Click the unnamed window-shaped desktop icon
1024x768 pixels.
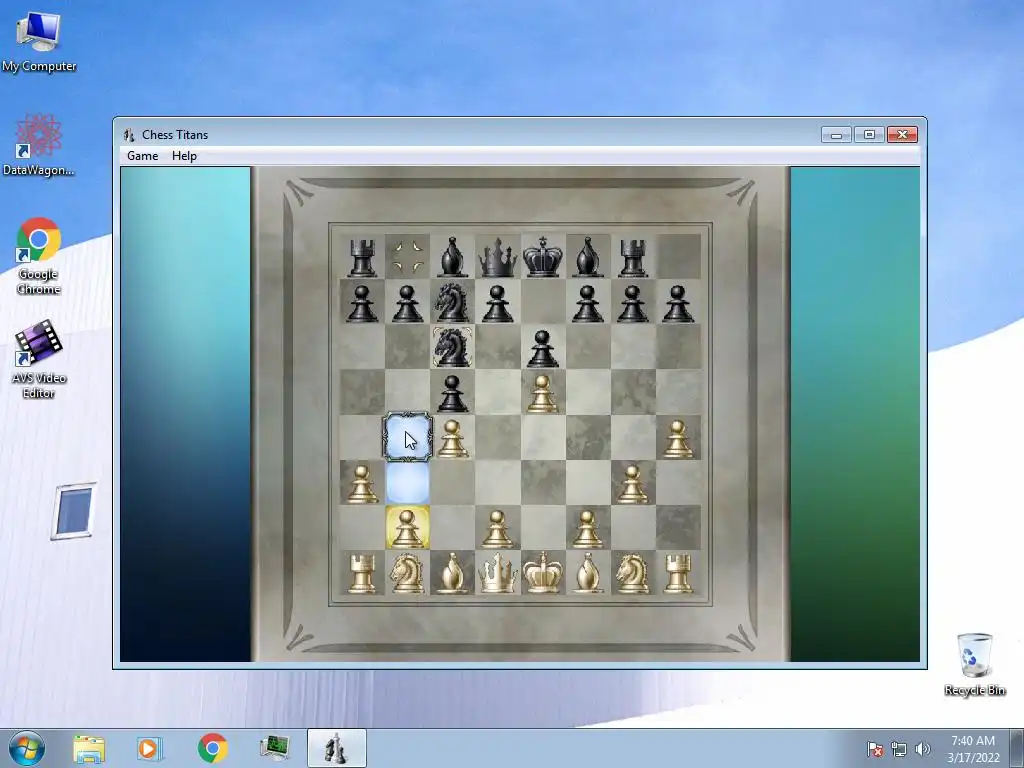pos(74,511)
